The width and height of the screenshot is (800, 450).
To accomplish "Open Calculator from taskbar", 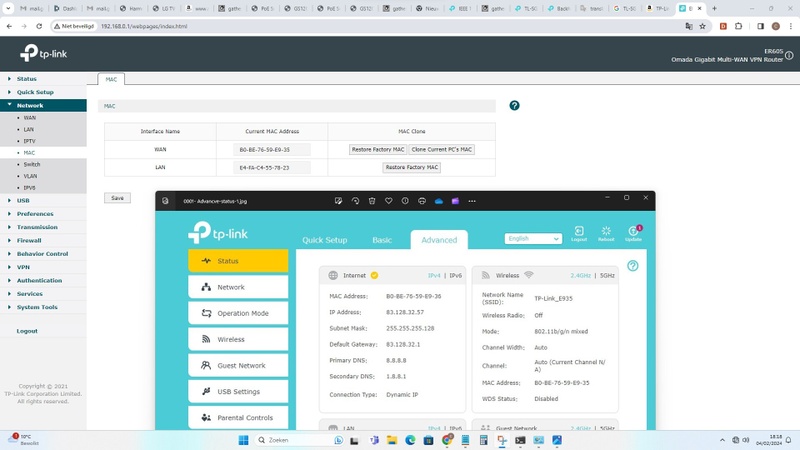I will [484, 440].
